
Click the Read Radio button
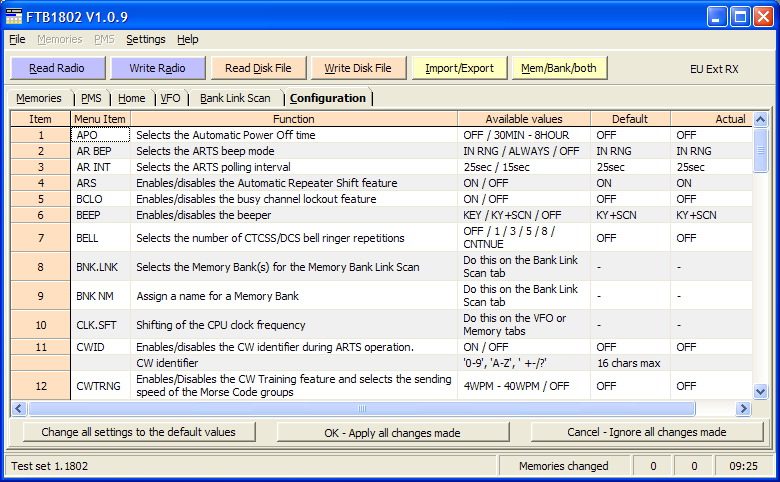[56, 68]
